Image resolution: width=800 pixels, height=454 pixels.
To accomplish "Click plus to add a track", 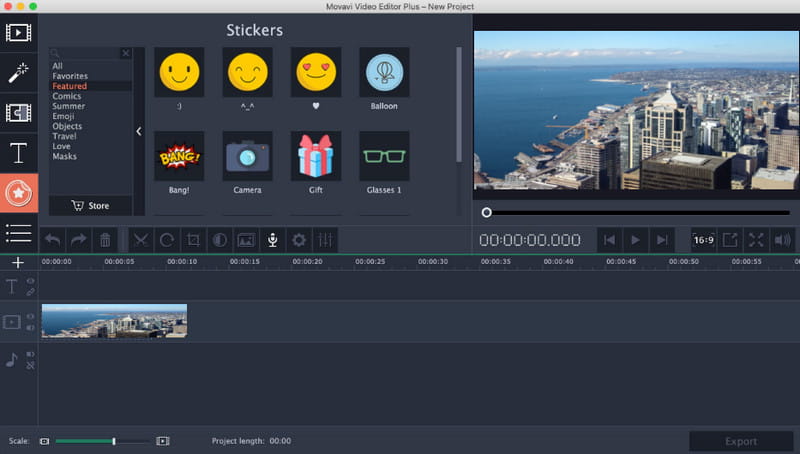I will pos(17,262).
